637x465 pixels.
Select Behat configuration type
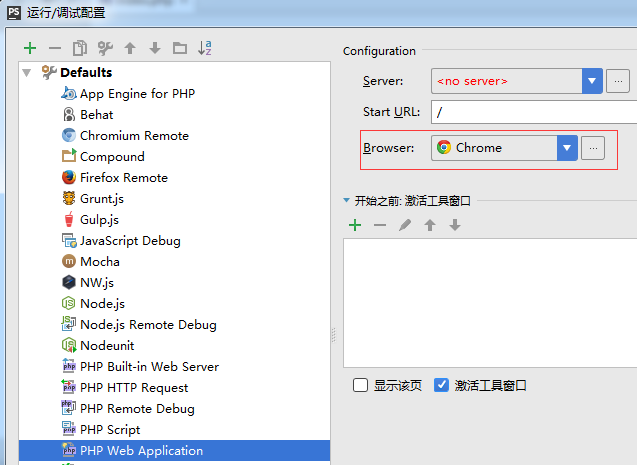click(x=174, y=115)
